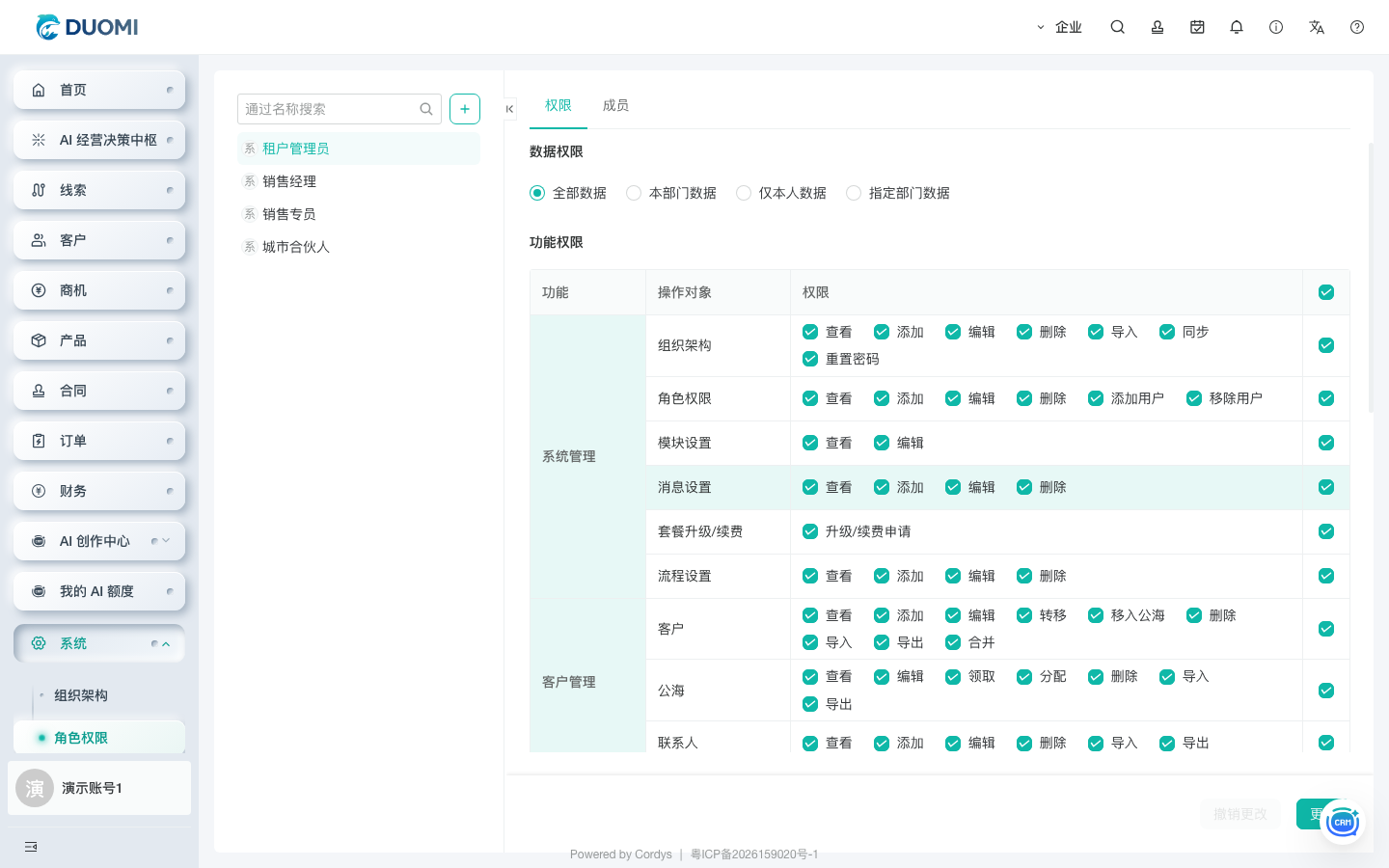1389x868 pixels.
Task: Uncheck 移除用户 in the 角色权限 row
Action: (x=1194, y=398)
